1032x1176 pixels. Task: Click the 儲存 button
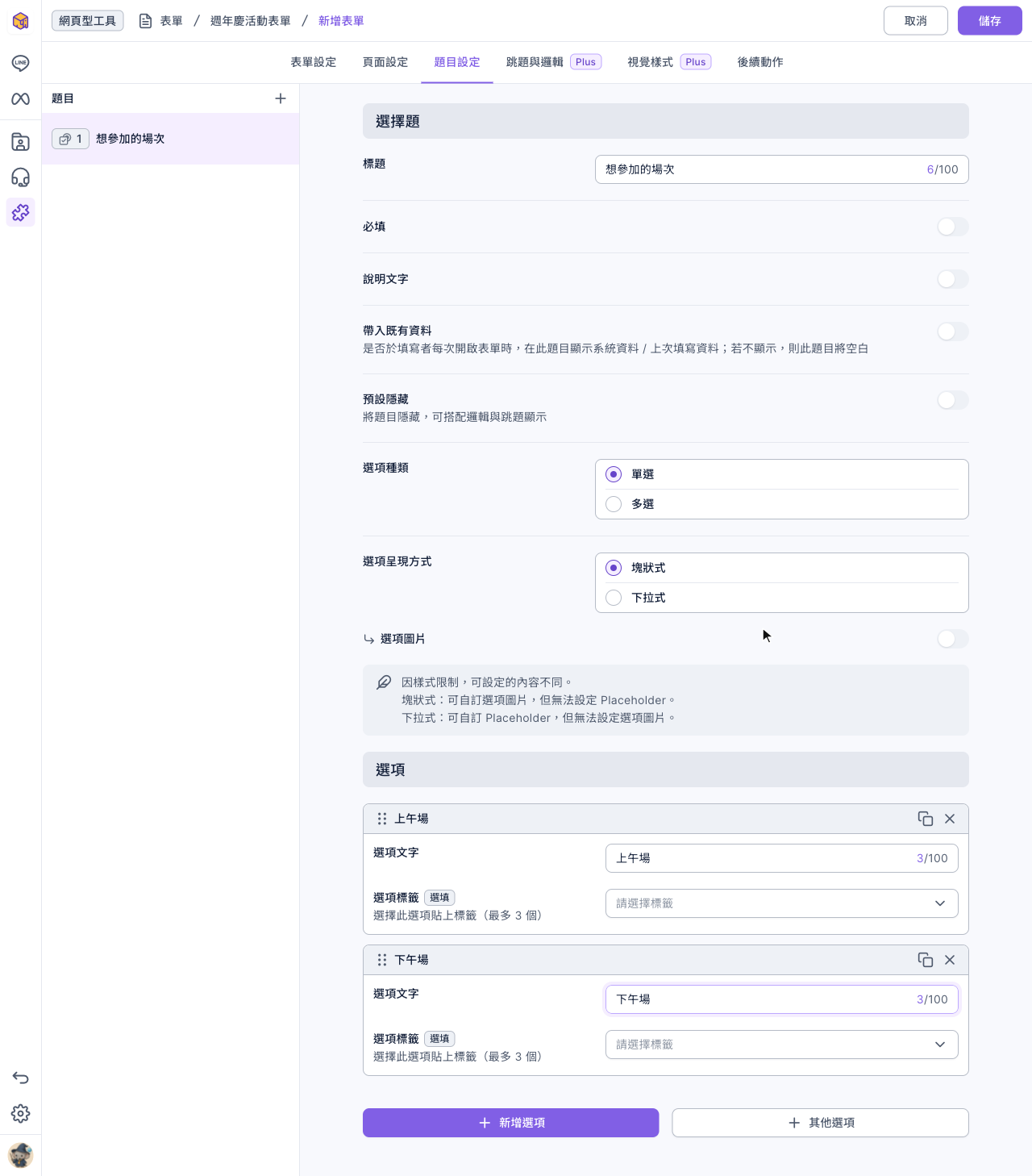(990, 21)
